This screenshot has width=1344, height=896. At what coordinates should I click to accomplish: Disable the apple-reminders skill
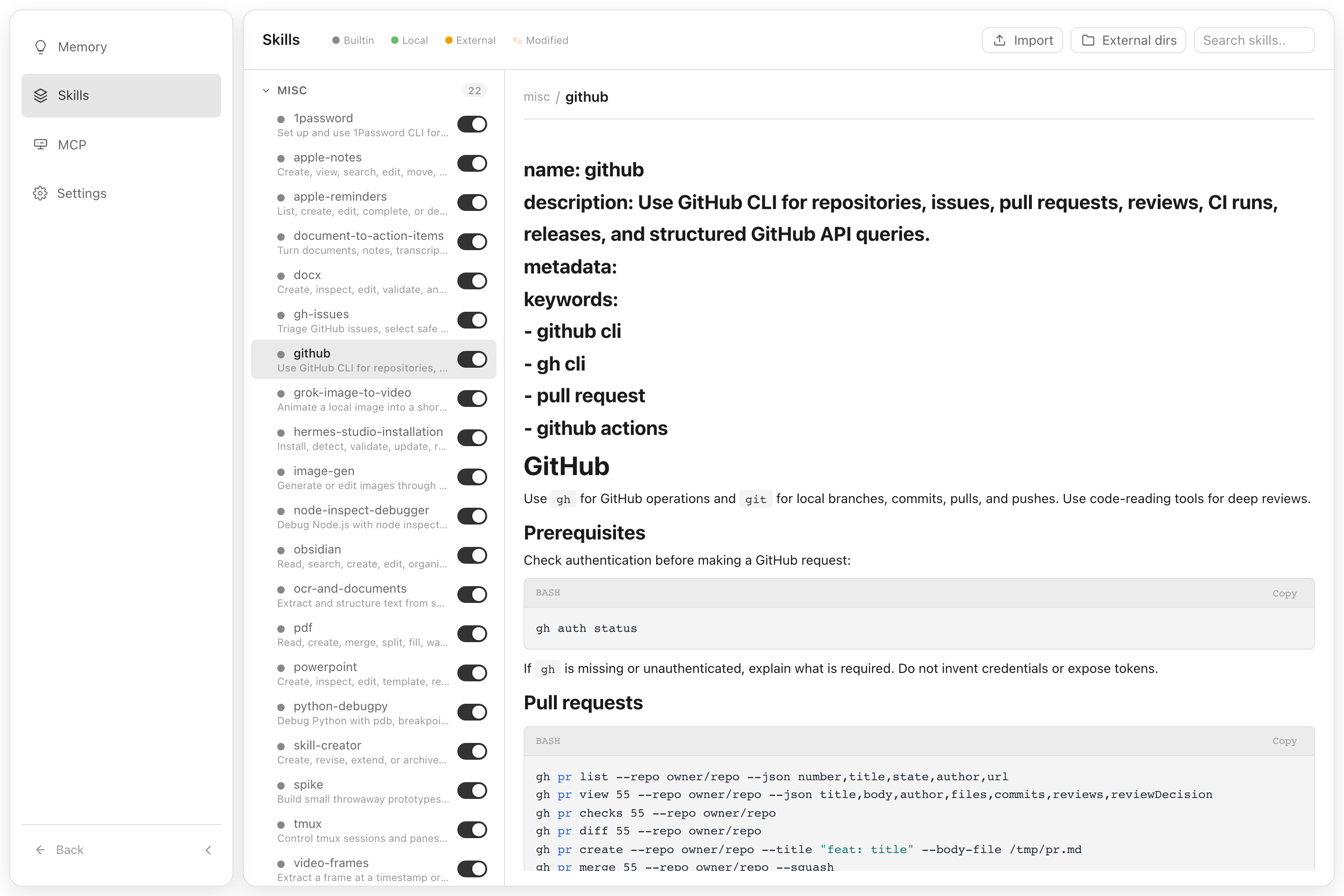pyautogui.click(x=472, y=202)
